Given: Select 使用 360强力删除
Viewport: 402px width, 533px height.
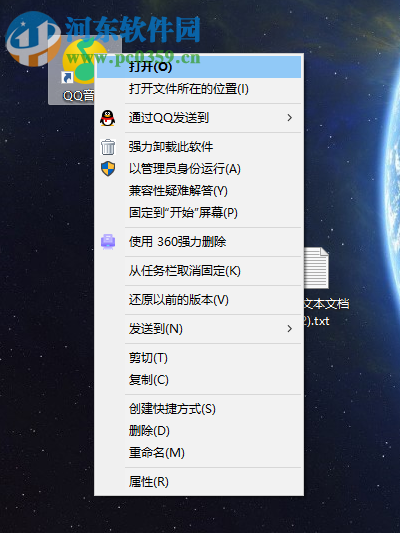Looking at the screenshot, I should tap(199, 242).
